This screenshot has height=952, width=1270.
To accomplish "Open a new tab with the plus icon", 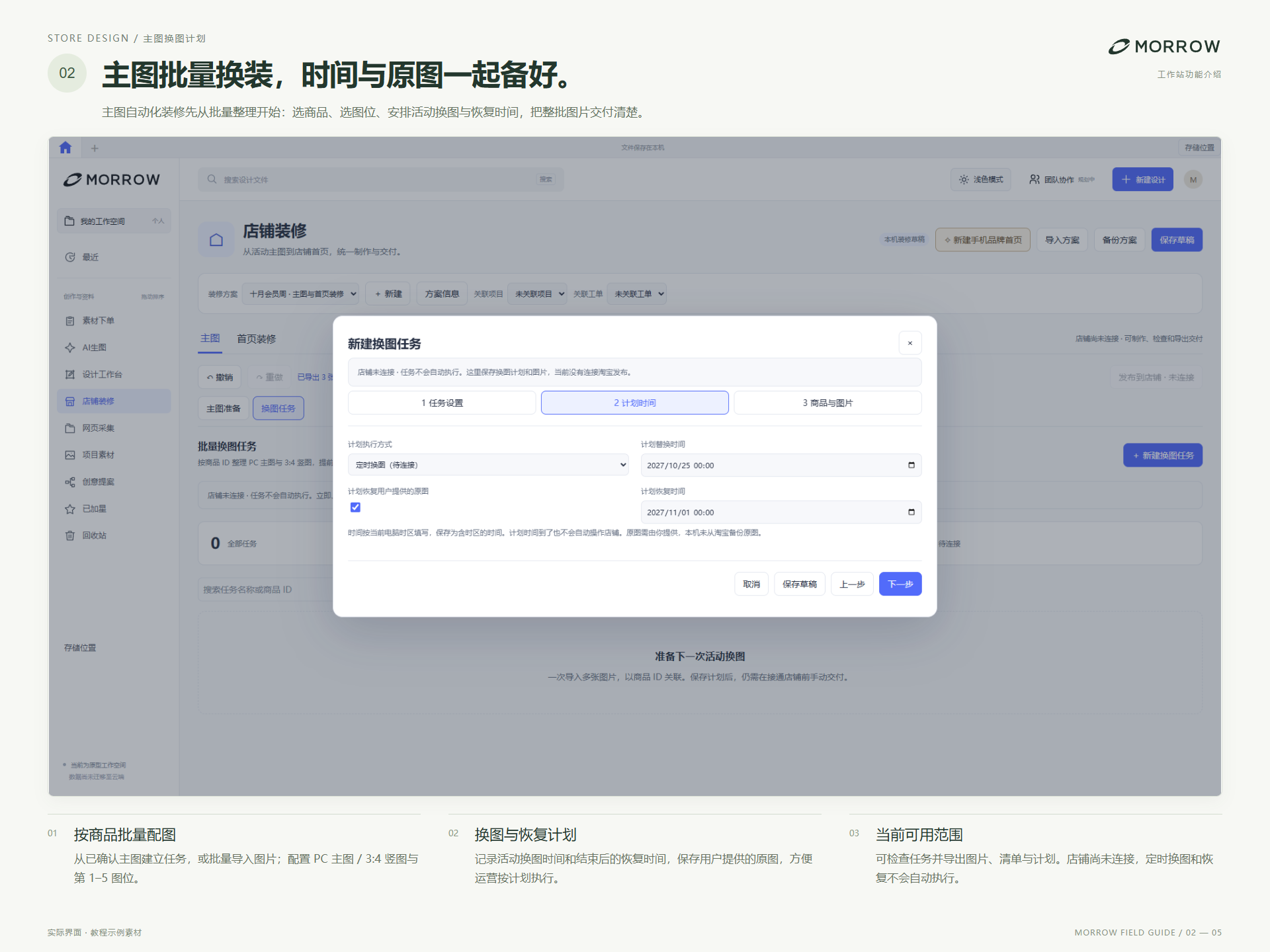I will point(95,148).
